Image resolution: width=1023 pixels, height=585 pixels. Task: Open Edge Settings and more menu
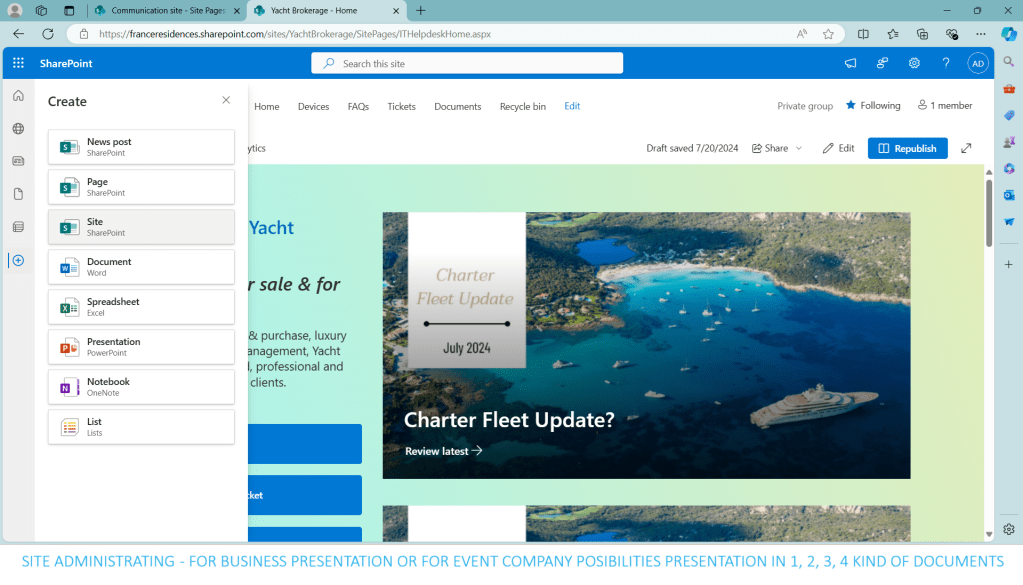coord(981,33)
